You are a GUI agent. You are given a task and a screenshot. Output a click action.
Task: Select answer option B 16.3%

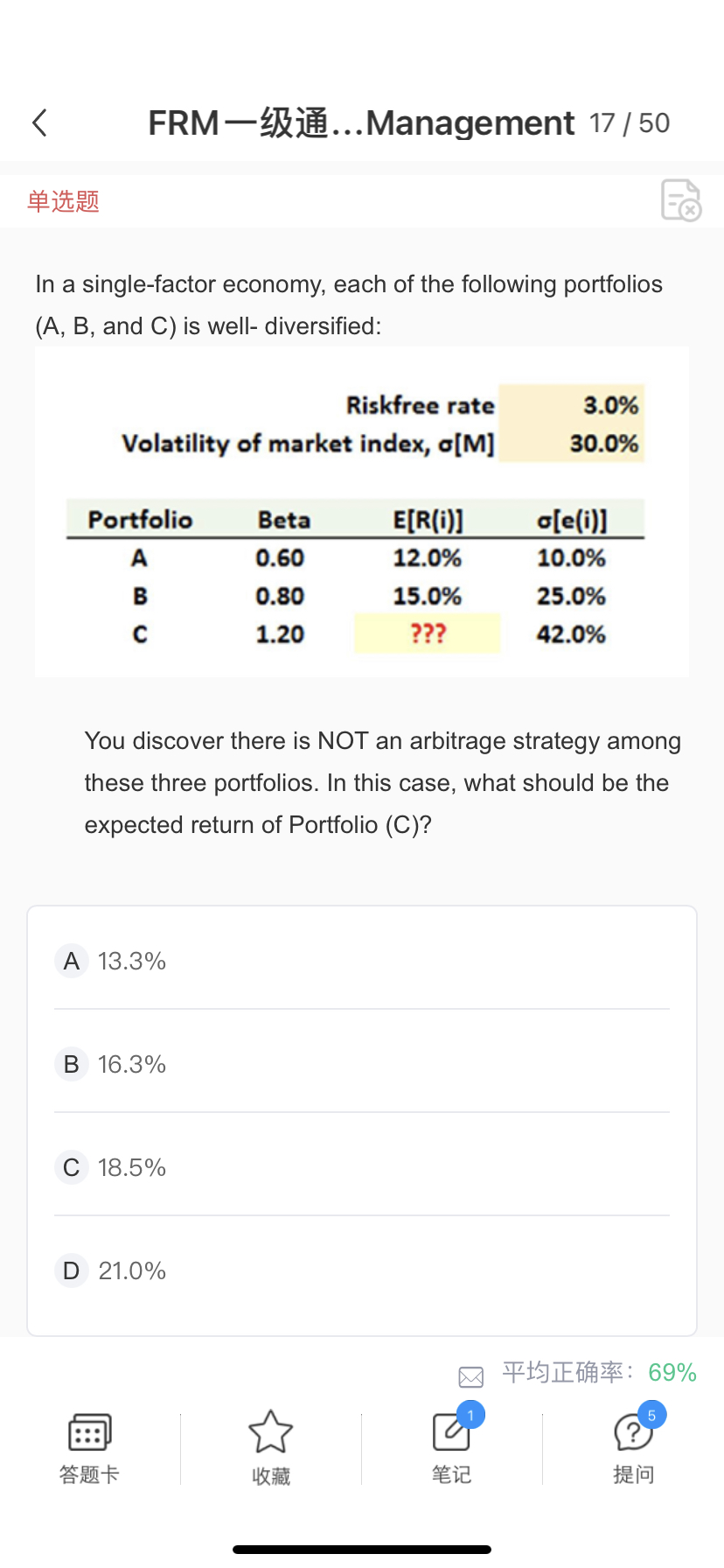(x=132, y=1064)
